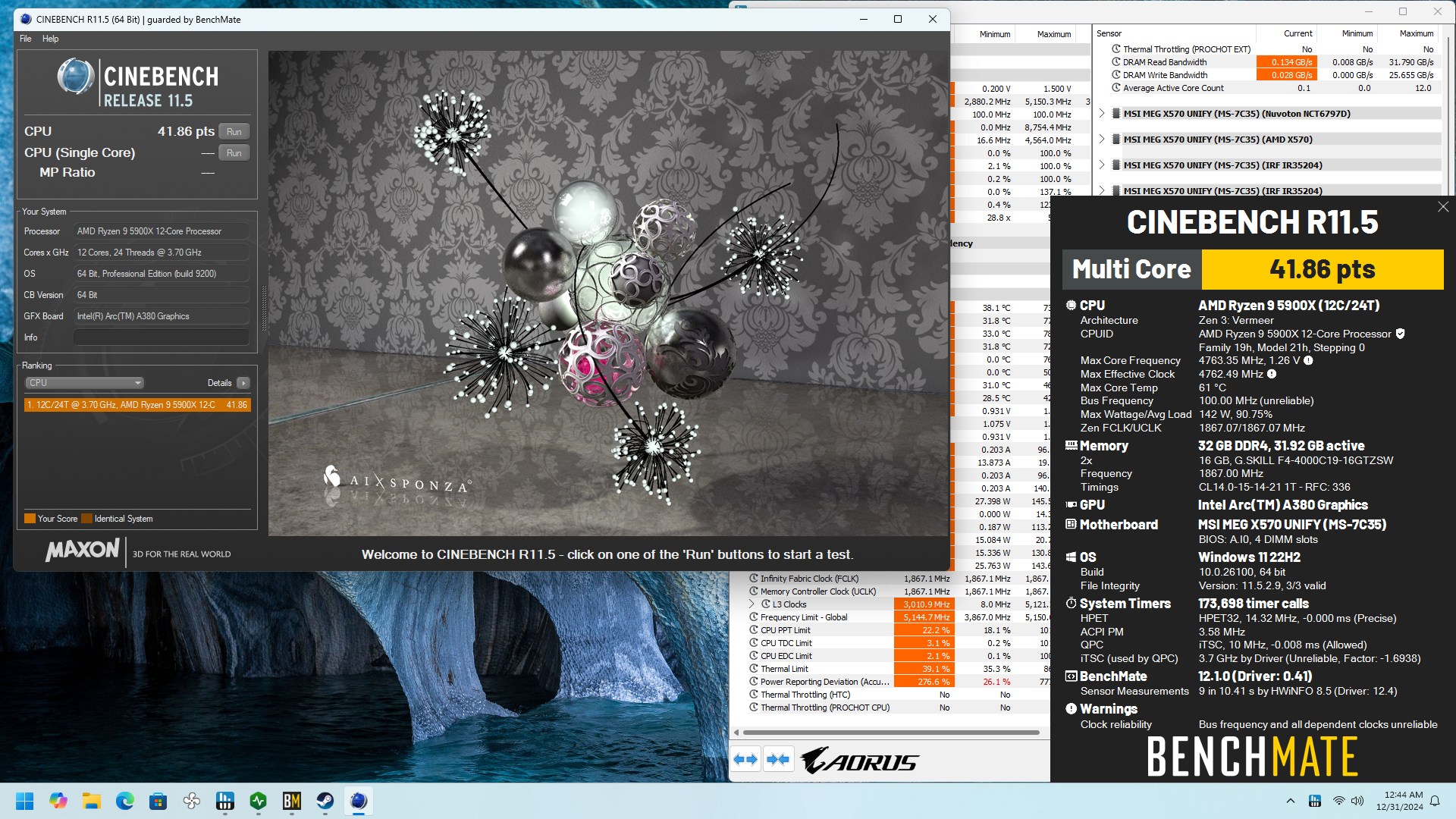Screen dimensions: 1456x819
Task: Click the Details arrow button in Ranking
Action: [x=243, y=383]
